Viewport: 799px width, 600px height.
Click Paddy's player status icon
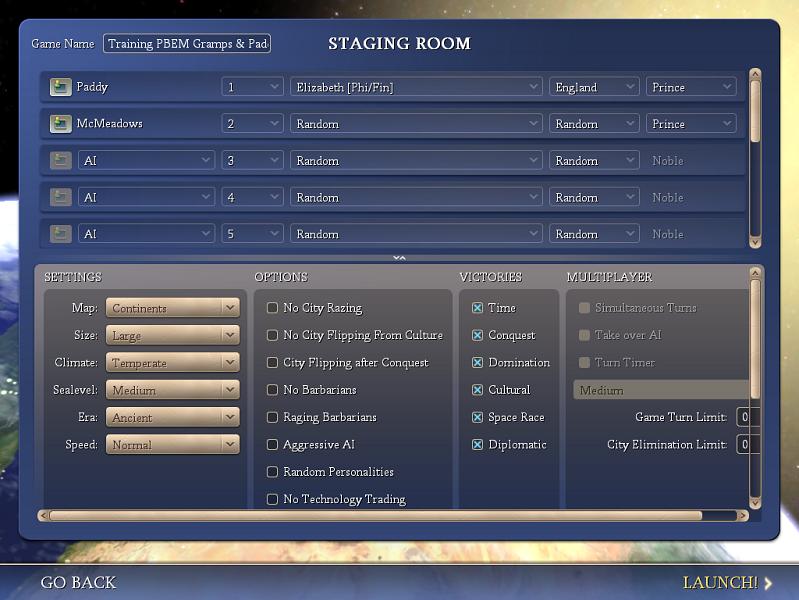click(60, 87)
